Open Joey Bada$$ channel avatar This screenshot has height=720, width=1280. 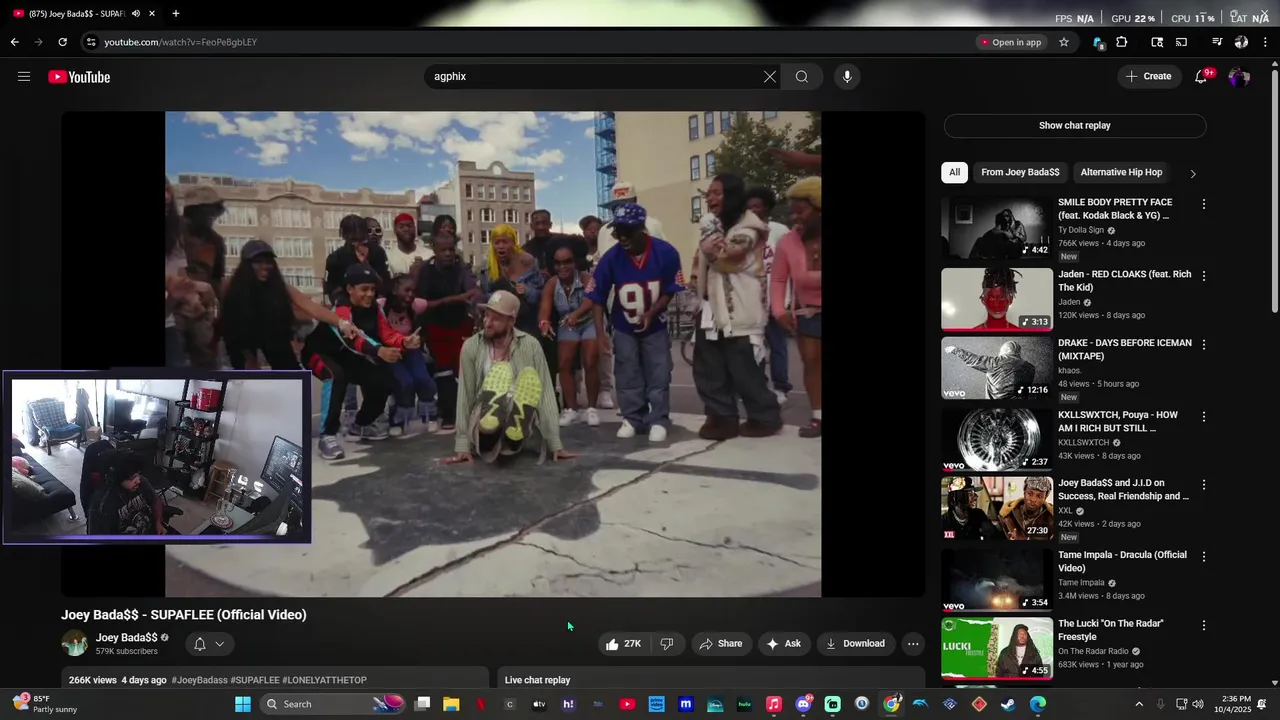(75, 643)
